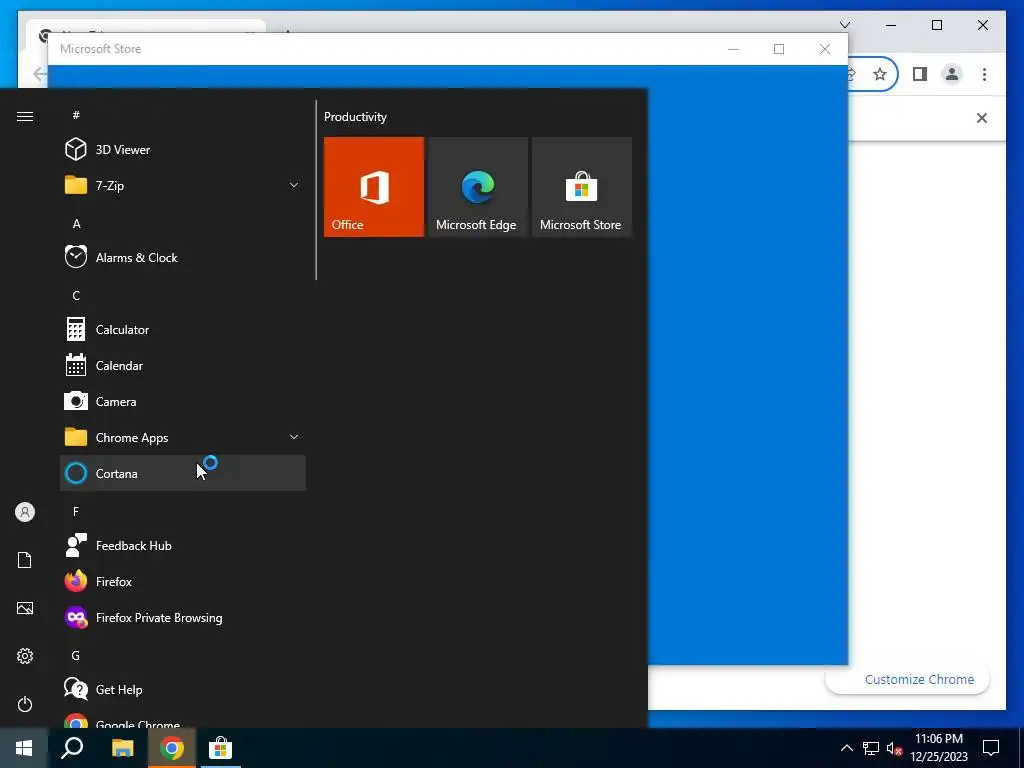Click the Productivity group header

point(355,117)
